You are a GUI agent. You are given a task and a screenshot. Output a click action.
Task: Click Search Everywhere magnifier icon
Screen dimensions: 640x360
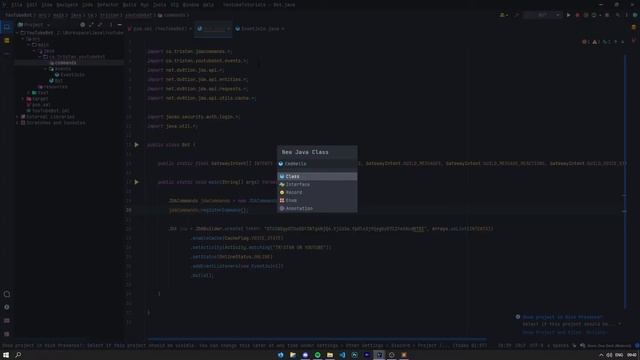pos(618,15)
